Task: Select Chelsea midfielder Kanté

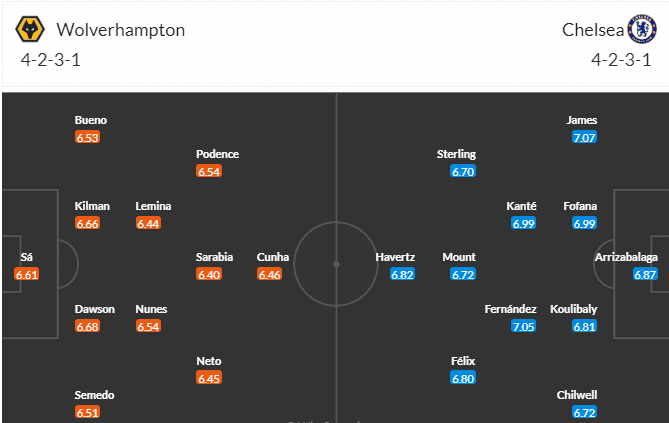Action: [x=522, y=206]
